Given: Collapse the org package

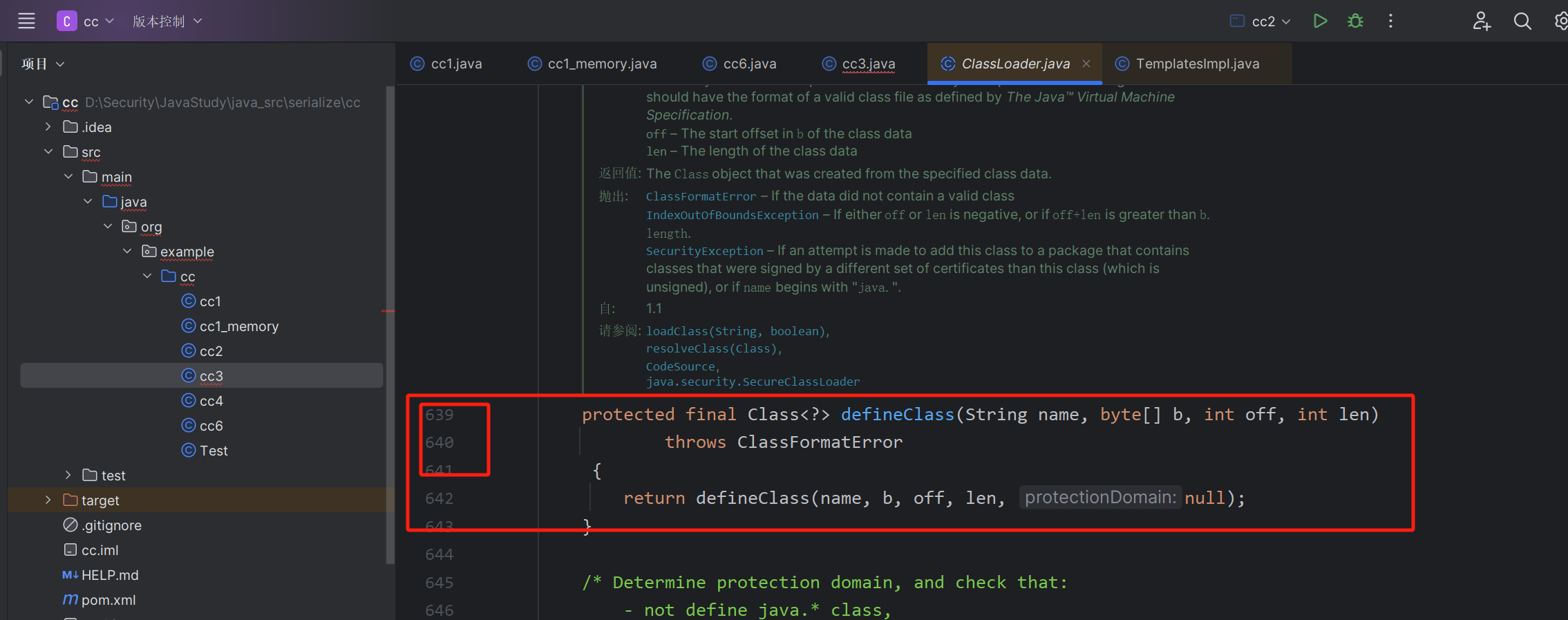Looking at the screenshot, I should click(108, 226).
